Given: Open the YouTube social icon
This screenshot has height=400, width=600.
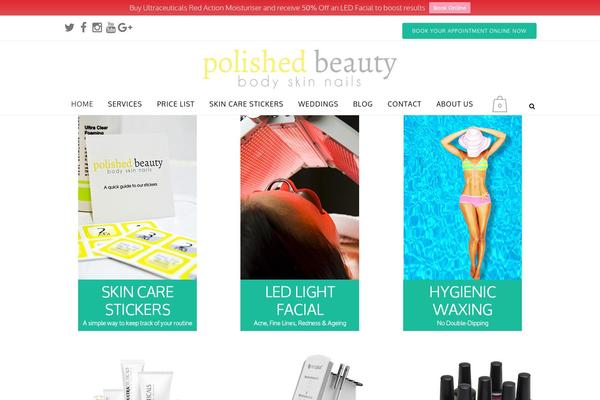Looking at the screenshot, I should point(111,27).
